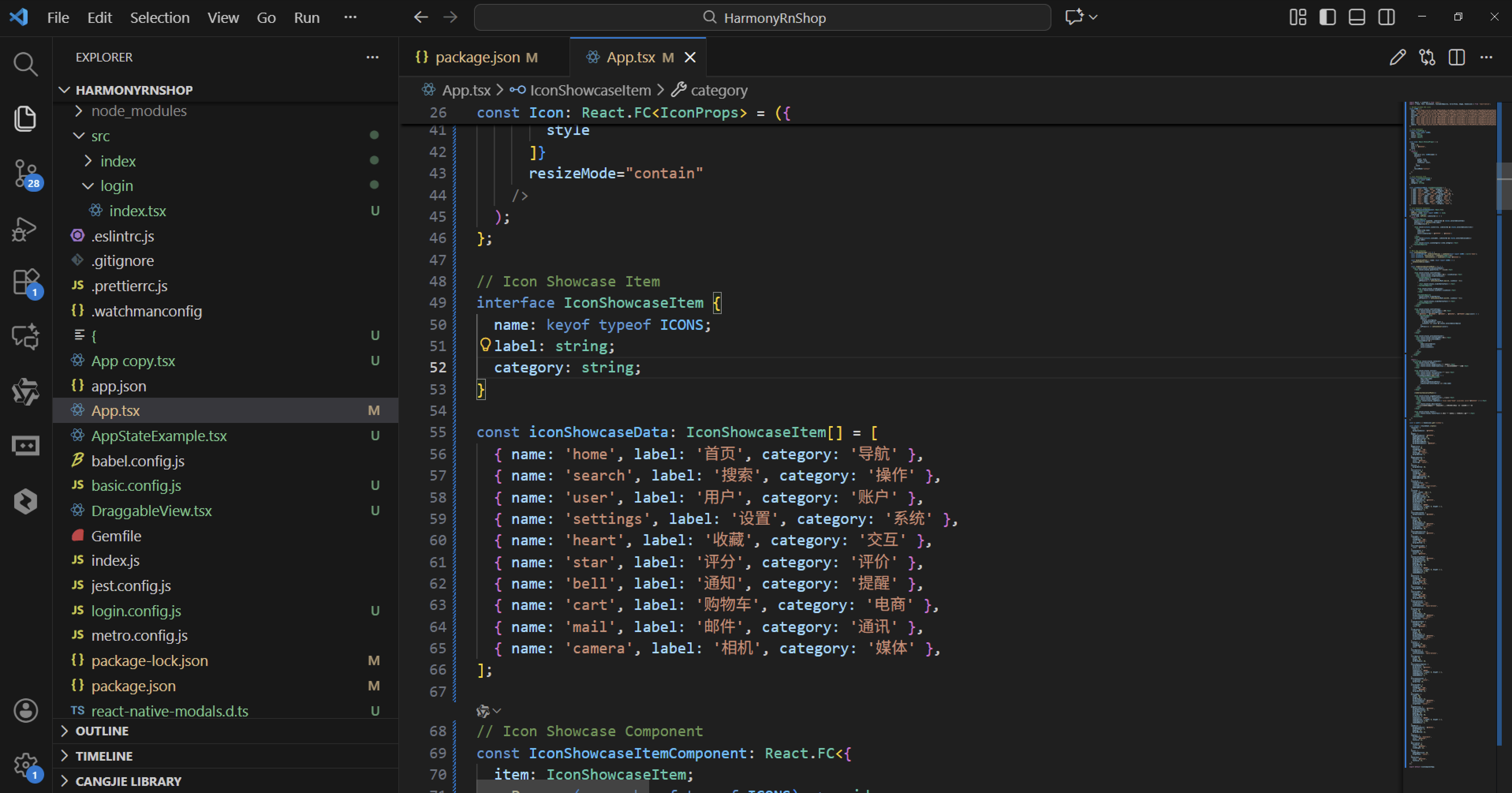This screenshot has height=793, width=1512.
Task: Switch to the package.json tab
Action: click(x=477, y=58)
